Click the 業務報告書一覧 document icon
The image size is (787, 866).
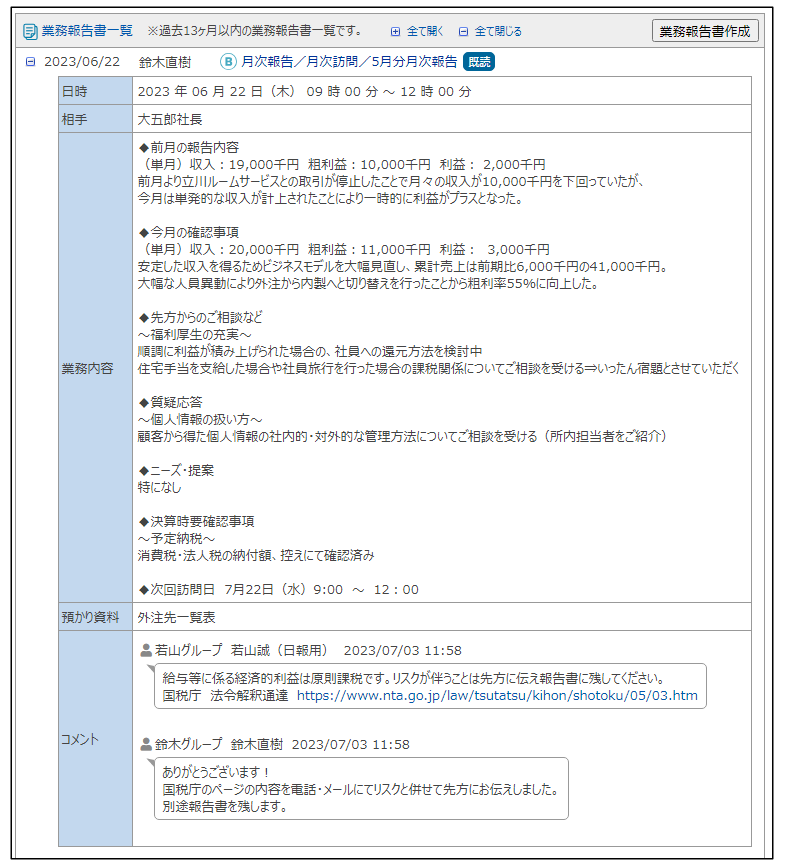point(30,31)
